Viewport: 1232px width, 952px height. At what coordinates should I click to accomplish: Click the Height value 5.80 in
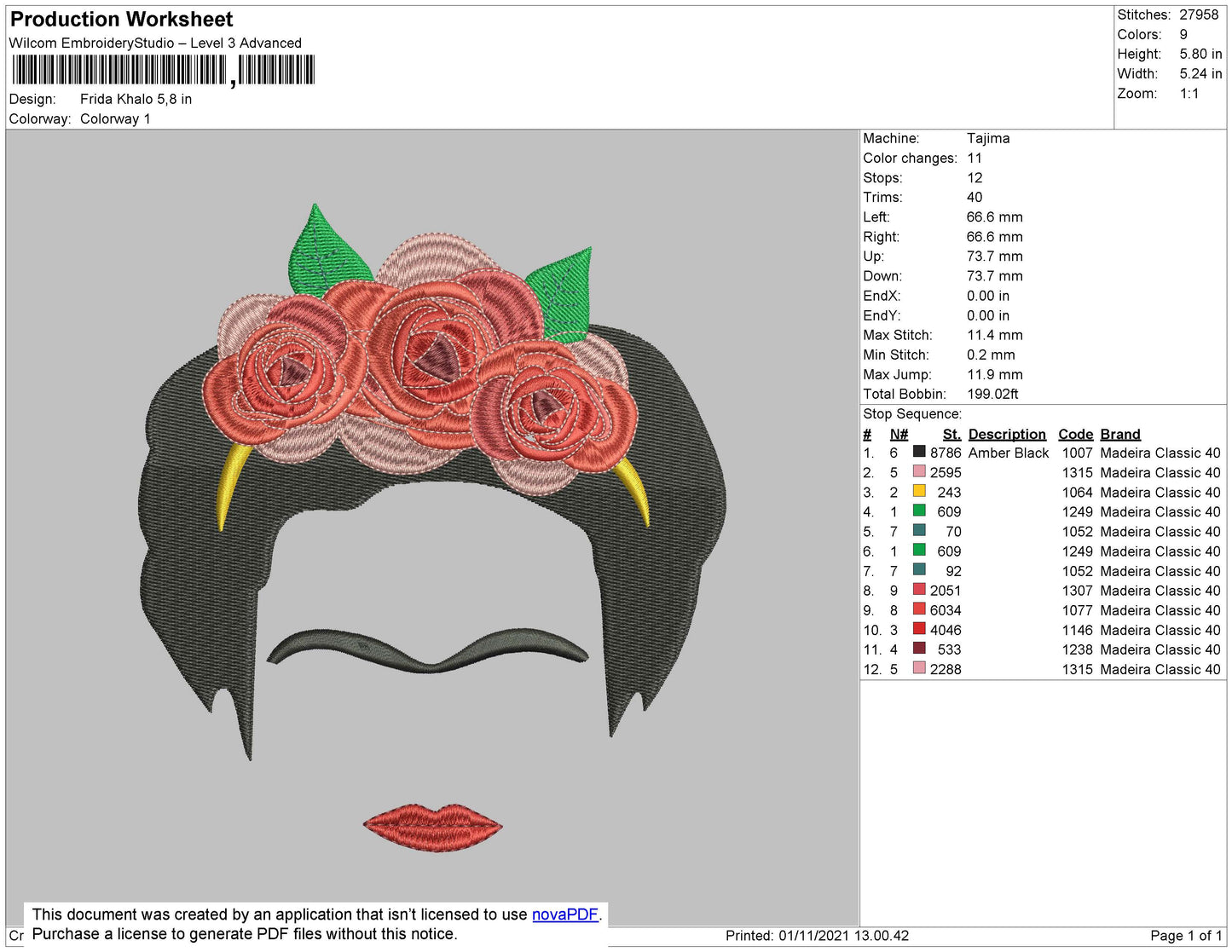(1200, 55)
